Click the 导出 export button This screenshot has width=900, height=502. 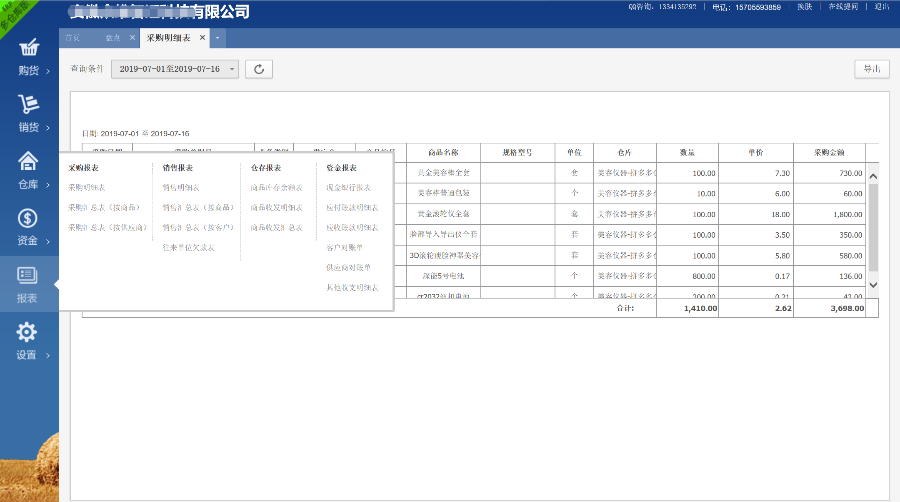coord(872,69)
